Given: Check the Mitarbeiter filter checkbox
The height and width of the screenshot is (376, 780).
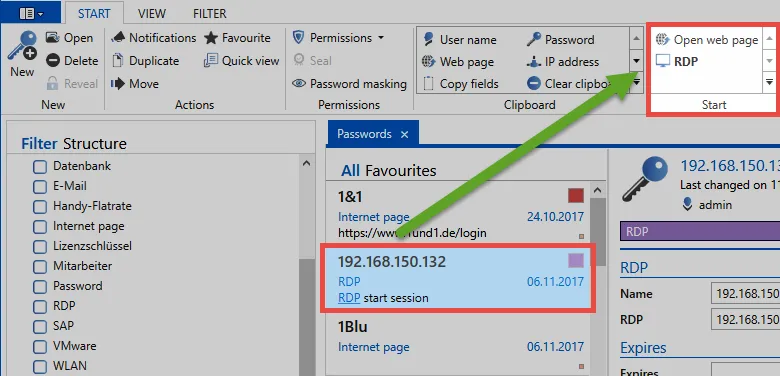Looking at the screenshot, I should [40, 267].
